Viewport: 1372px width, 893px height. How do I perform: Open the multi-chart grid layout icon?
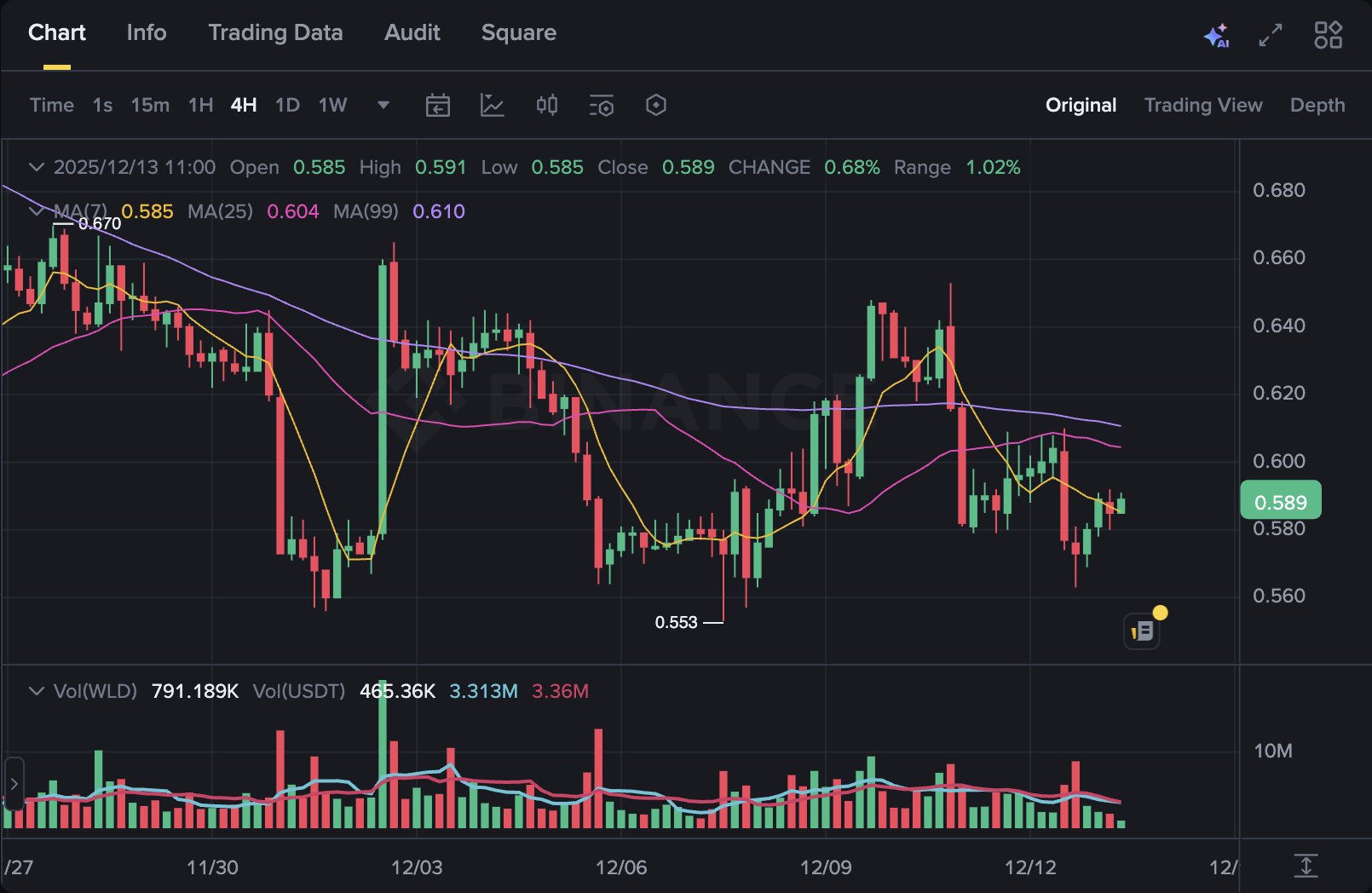pos(1328,35)
